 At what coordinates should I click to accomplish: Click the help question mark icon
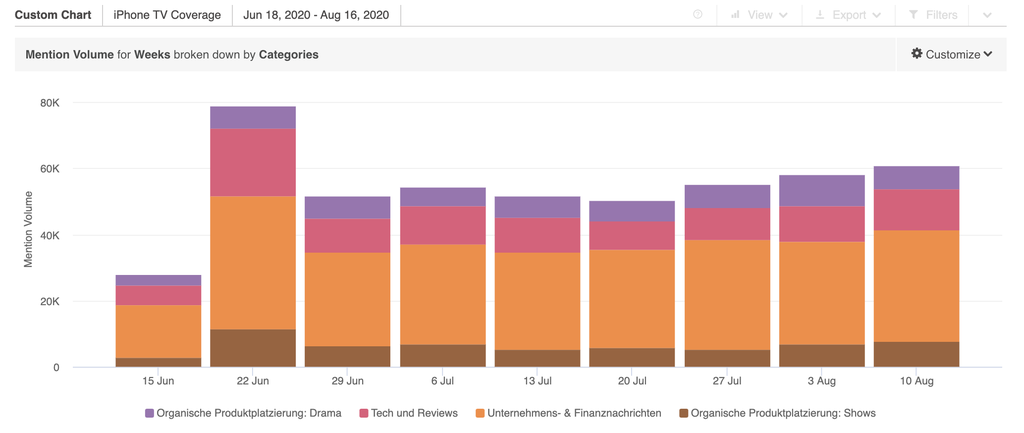coord(698,15)
